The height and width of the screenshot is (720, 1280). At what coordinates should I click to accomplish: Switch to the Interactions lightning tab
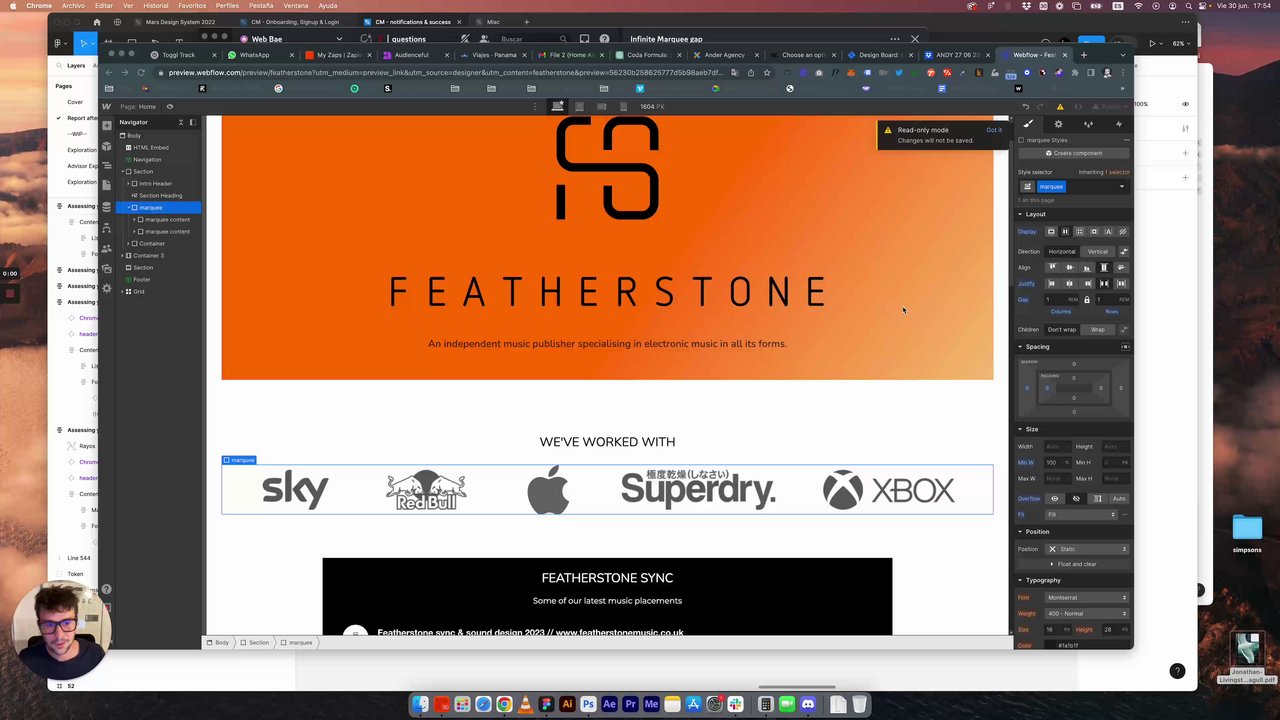(1118, 124)
